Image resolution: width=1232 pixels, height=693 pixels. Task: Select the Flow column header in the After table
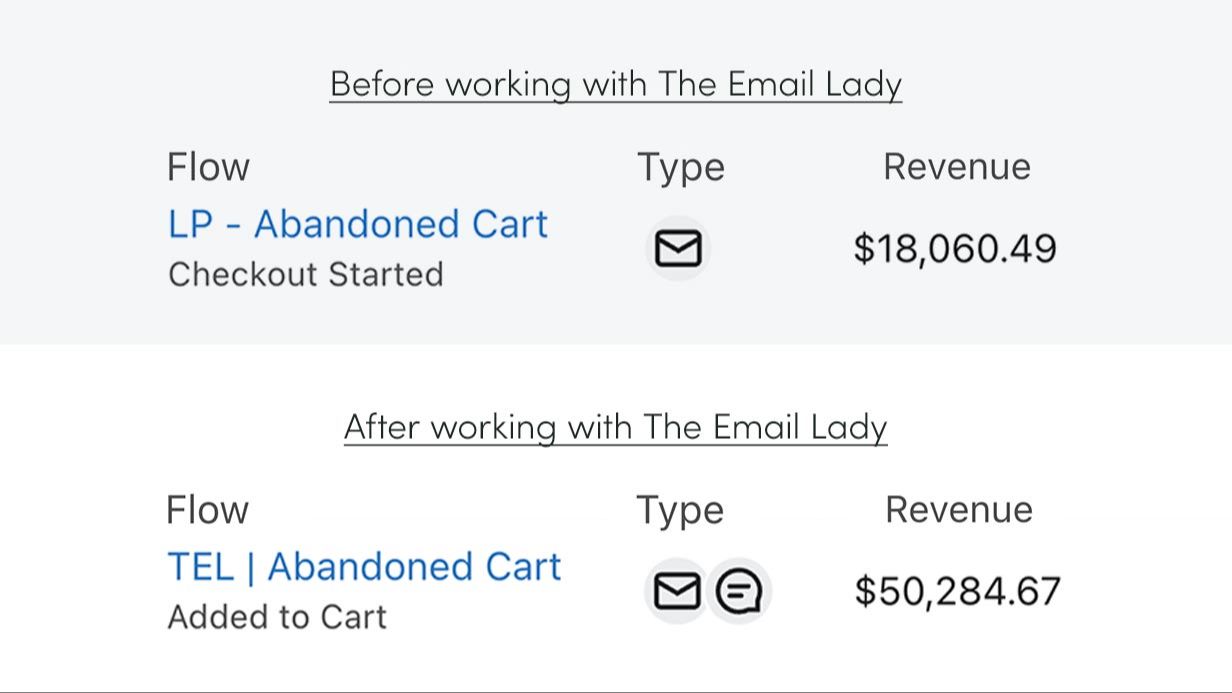pyautogui.click(x=207, y=510)
